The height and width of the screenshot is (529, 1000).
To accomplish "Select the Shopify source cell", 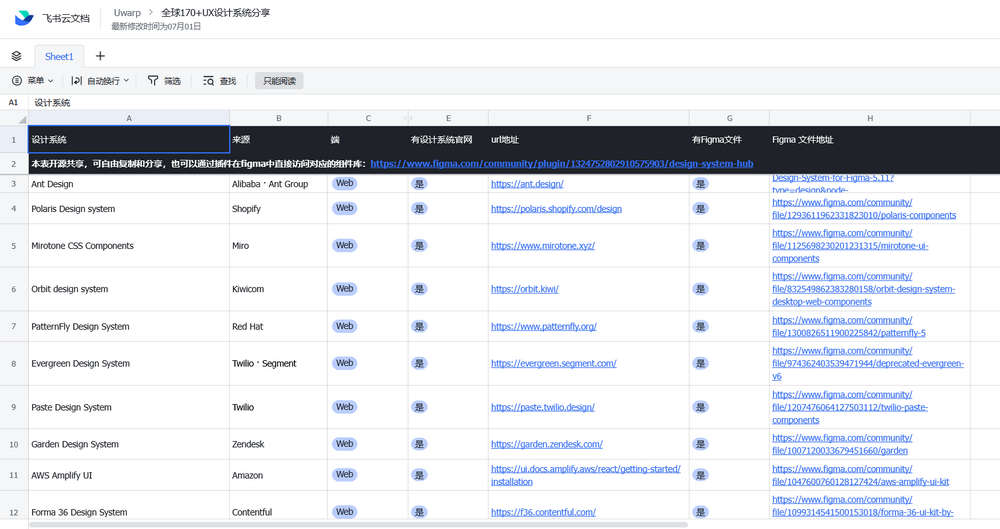I will tap(279, 209).
